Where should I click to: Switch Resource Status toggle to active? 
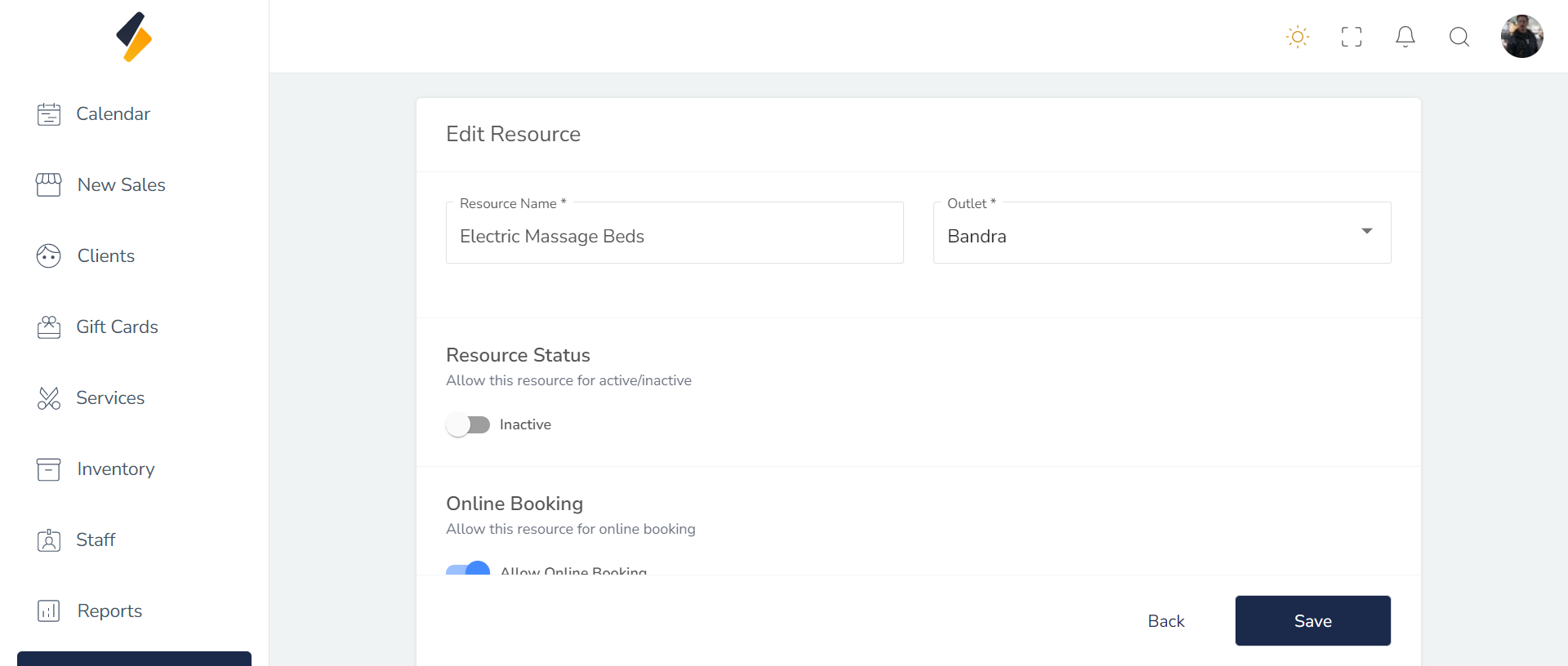pos(468,425)
